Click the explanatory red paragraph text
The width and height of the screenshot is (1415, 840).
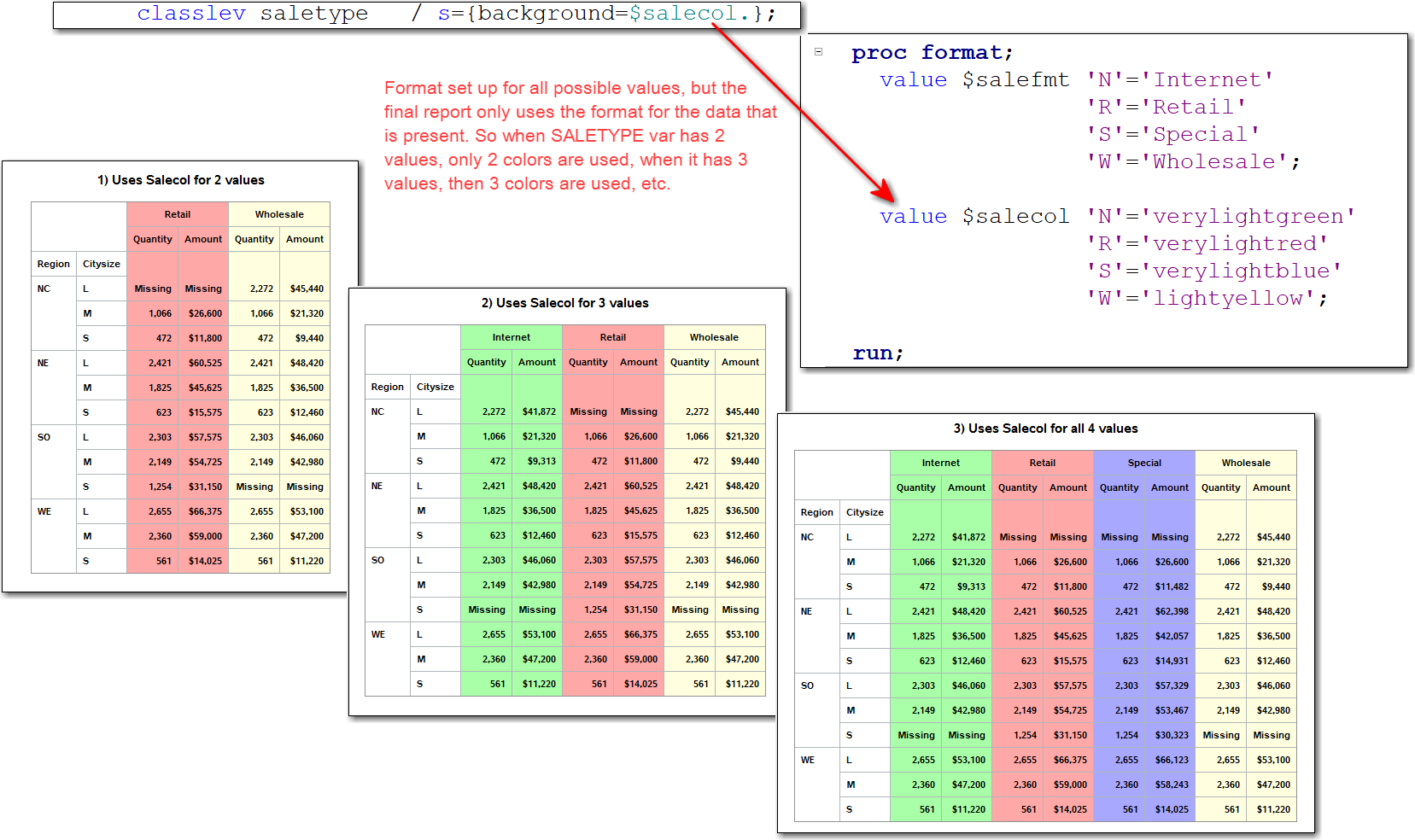(x=578, y=135)
